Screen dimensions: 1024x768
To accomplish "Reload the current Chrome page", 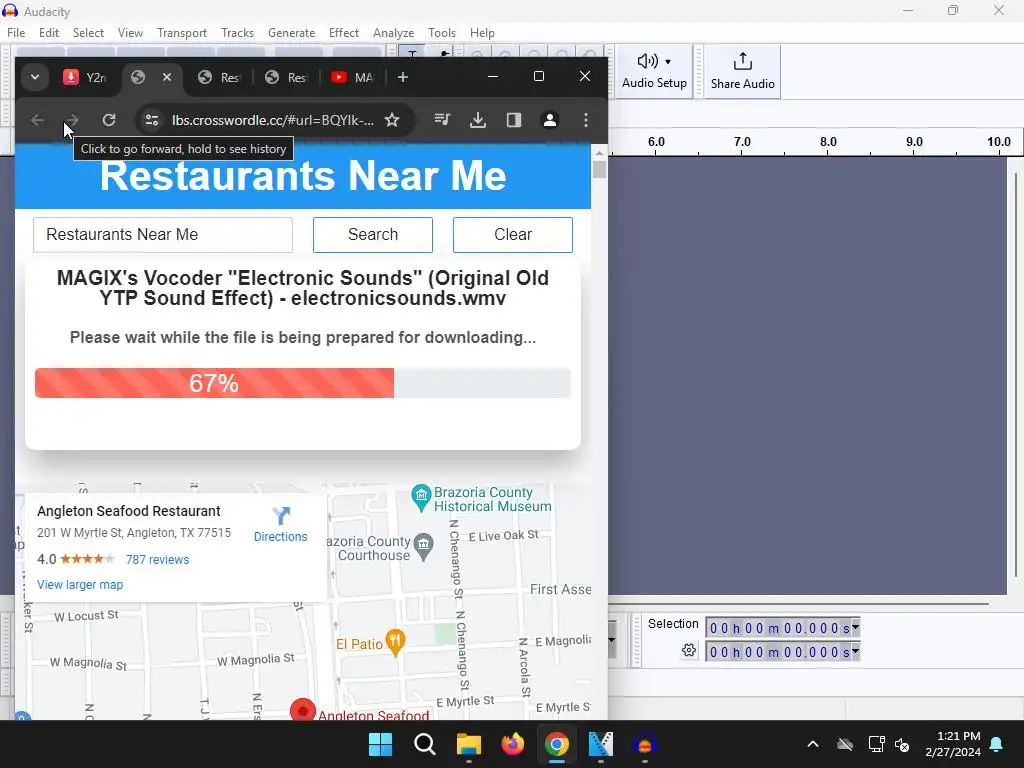I will 108,120.
